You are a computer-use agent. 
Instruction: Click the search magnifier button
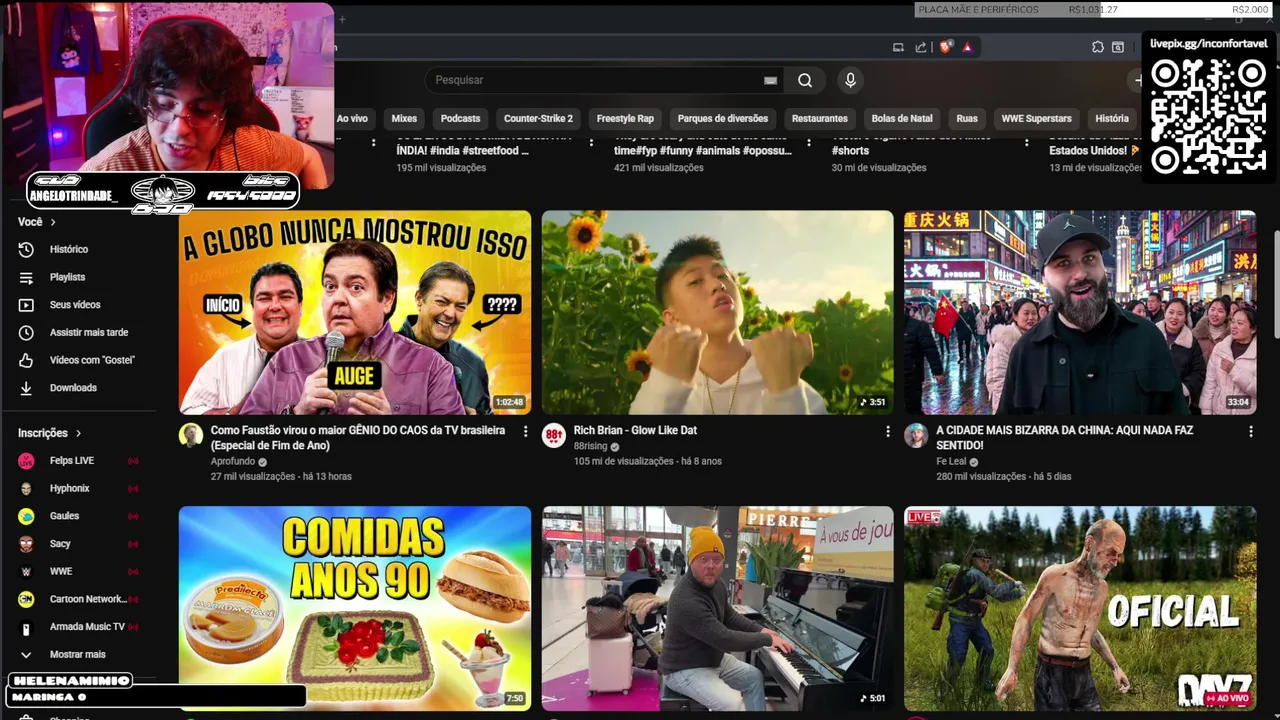tap(805, 80)
